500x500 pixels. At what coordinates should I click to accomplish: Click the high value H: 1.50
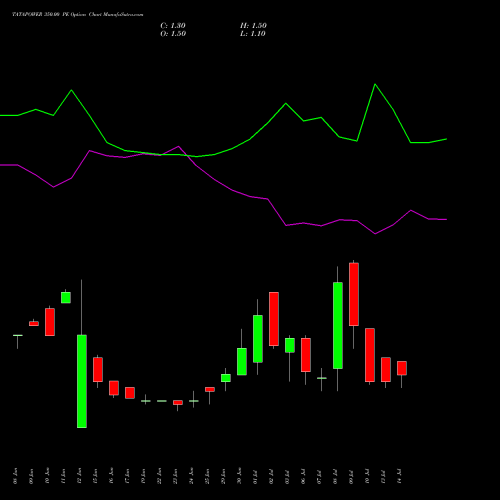pyautogui.click(x=253, y=26)
